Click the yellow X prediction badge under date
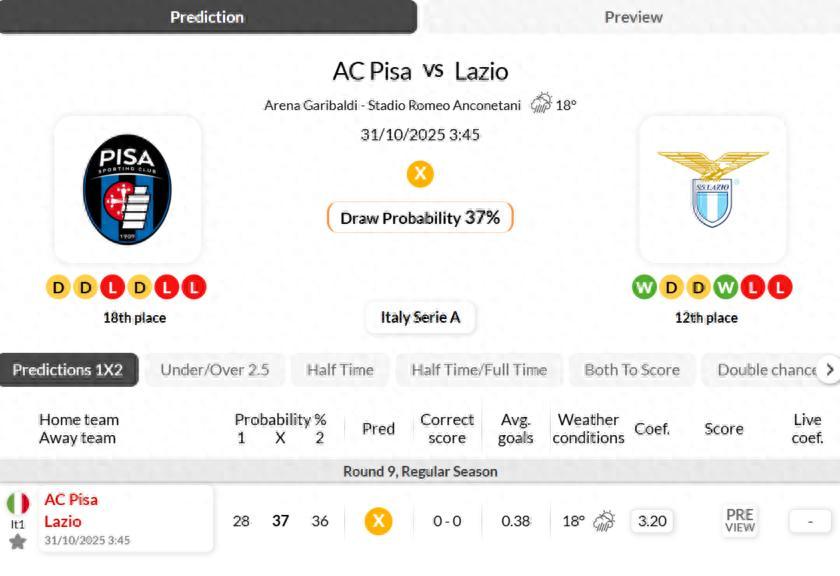Screen dimensions: 840x576 coord(420,174)
